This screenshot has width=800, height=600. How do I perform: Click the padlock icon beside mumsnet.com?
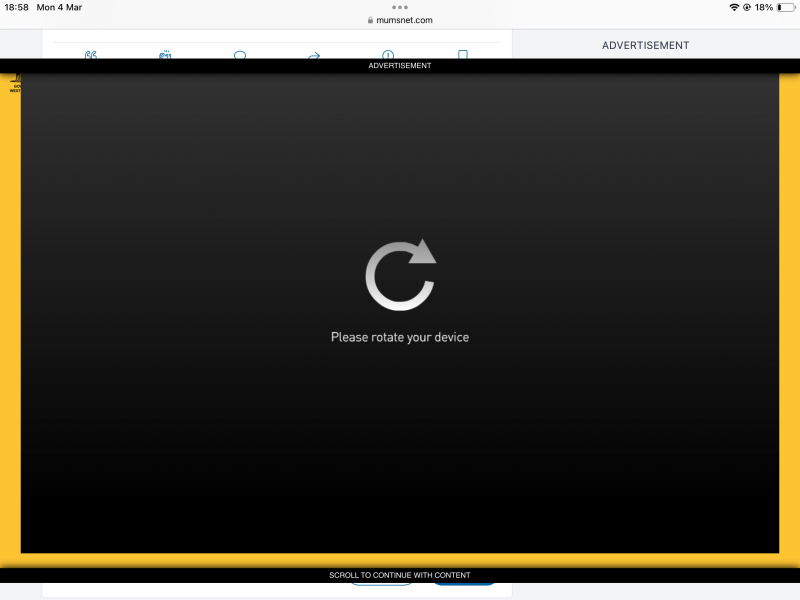[x=373, y=19]
